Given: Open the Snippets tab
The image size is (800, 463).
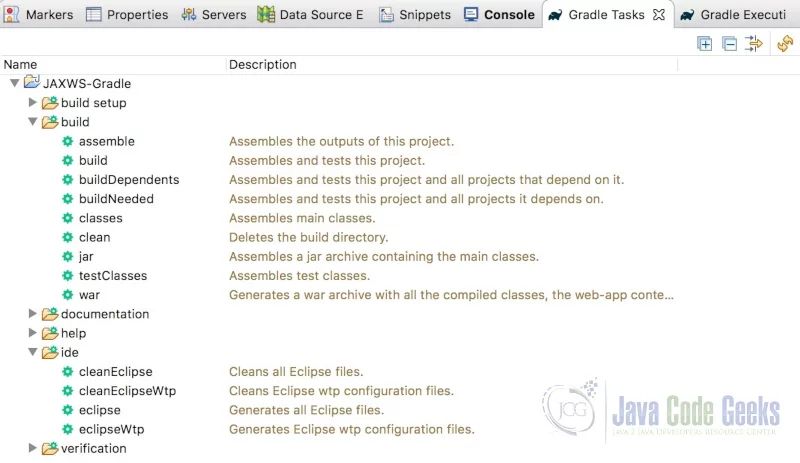Looking at the screenshot, I should (424, 15).
